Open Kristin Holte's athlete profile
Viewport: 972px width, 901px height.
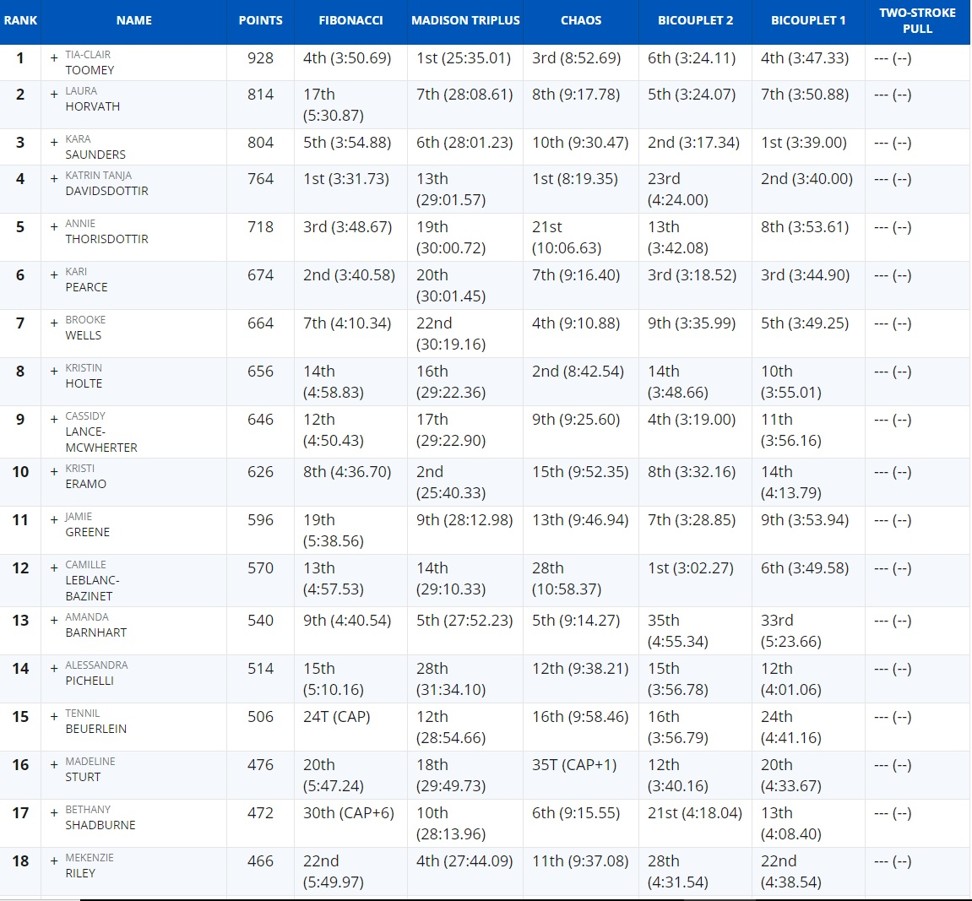tap(84, 376)
